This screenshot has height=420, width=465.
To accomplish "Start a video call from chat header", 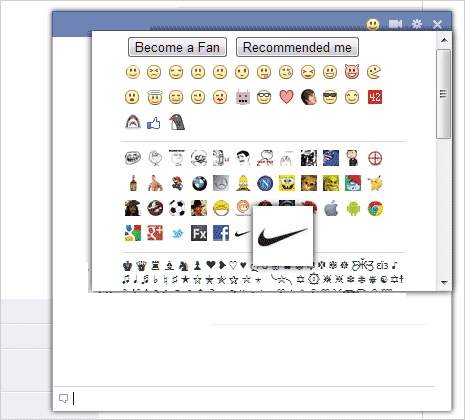I will tap(395, 24).
